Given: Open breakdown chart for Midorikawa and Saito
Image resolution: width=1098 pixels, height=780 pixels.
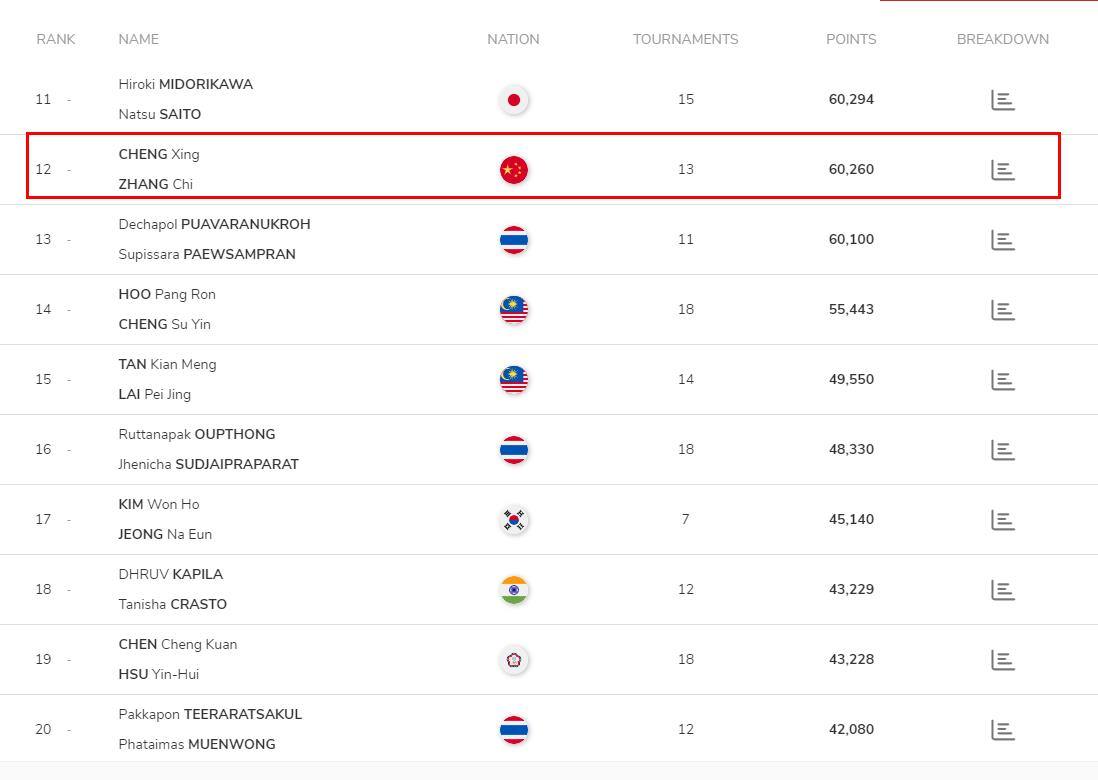Looking at the screenshot, I should tap(1003, 100).
